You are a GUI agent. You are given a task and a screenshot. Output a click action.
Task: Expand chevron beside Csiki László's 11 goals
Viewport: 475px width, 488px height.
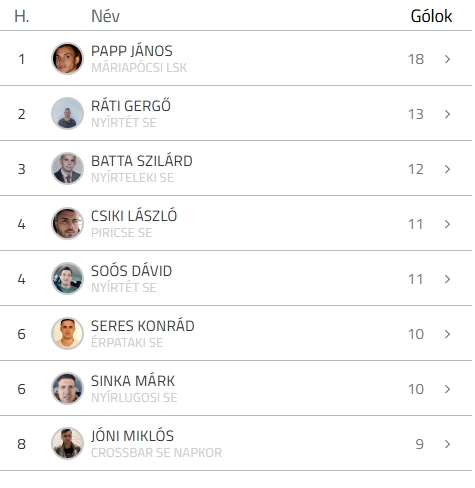tap(447, 224)
